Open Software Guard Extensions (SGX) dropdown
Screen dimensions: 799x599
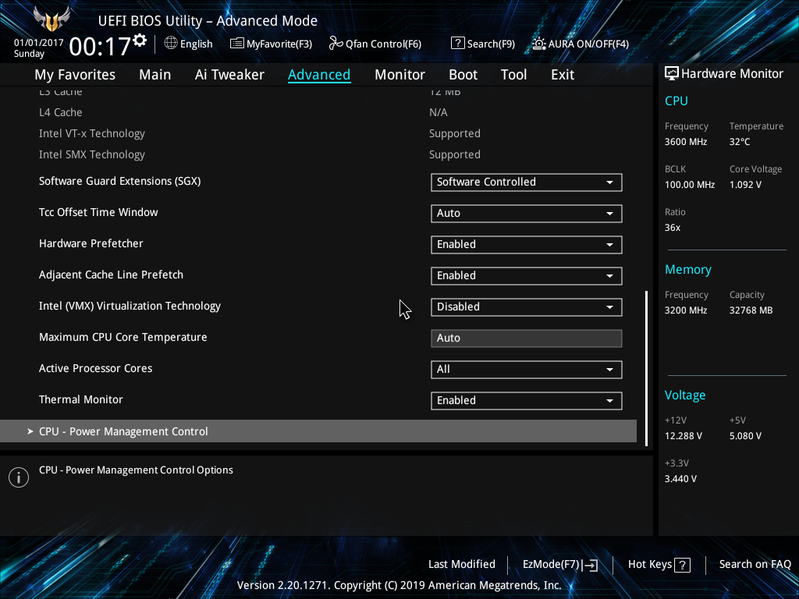526,182
